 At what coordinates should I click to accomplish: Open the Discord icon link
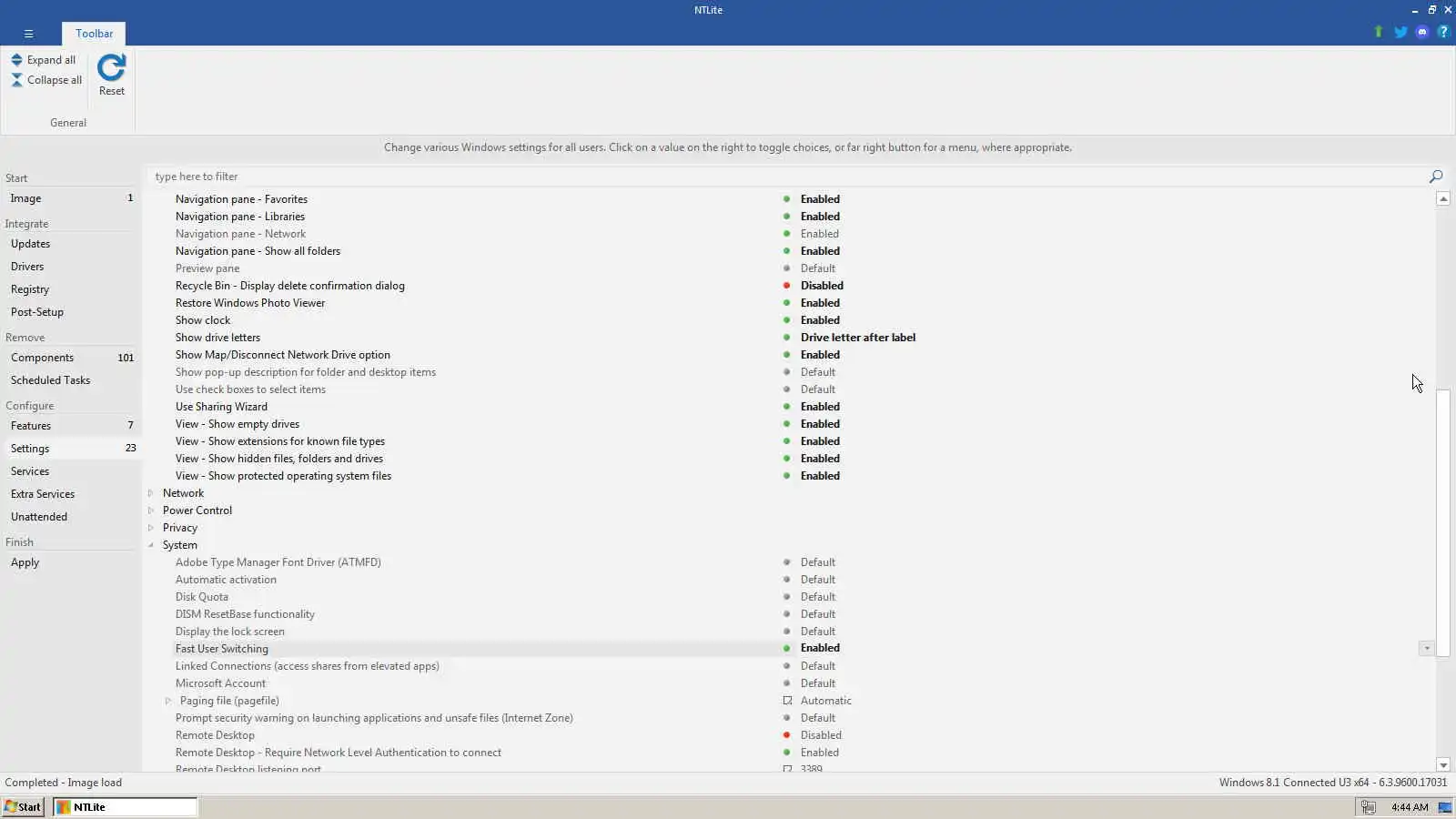pyautogui.click(x=1422, y=32)
